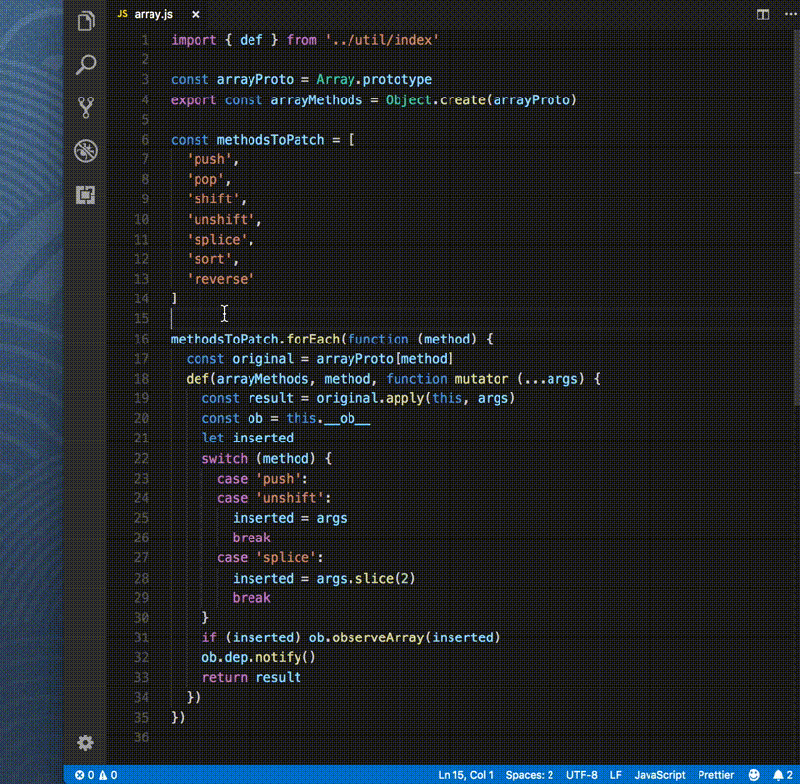The width and height of the screenshot is (800, 784).
Task: Click the Prettier status bar item
Action: (x=715, y=774)
